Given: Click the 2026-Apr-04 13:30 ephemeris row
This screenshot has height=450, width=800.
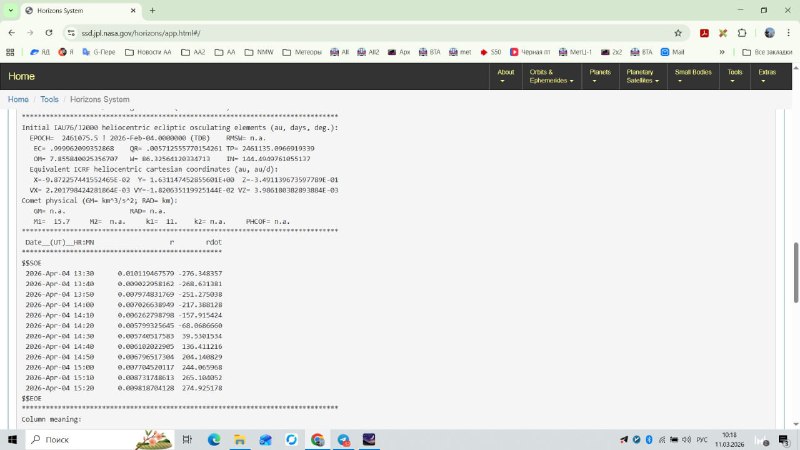Looking at the screenshot, I should 124,273.
